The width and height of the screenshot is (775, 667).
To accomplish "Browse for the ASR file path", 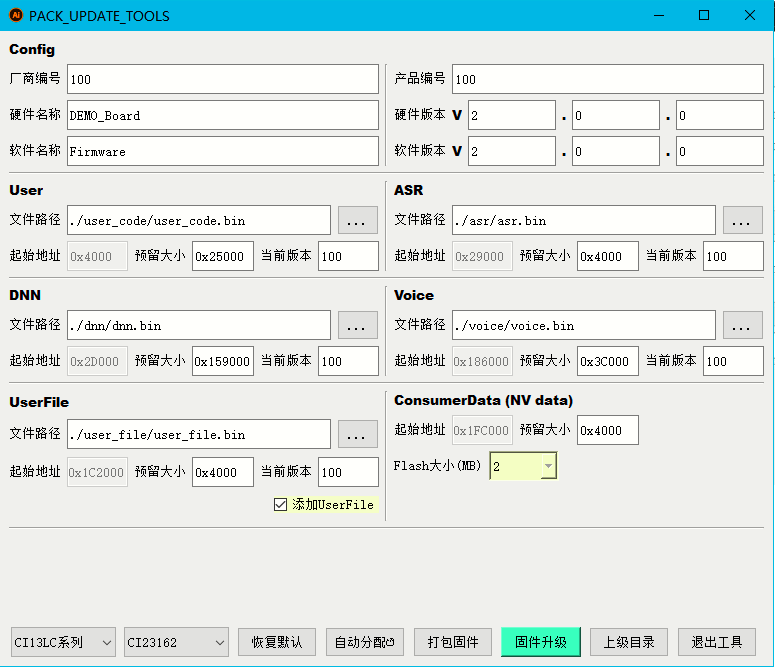I will click(743, 220).
